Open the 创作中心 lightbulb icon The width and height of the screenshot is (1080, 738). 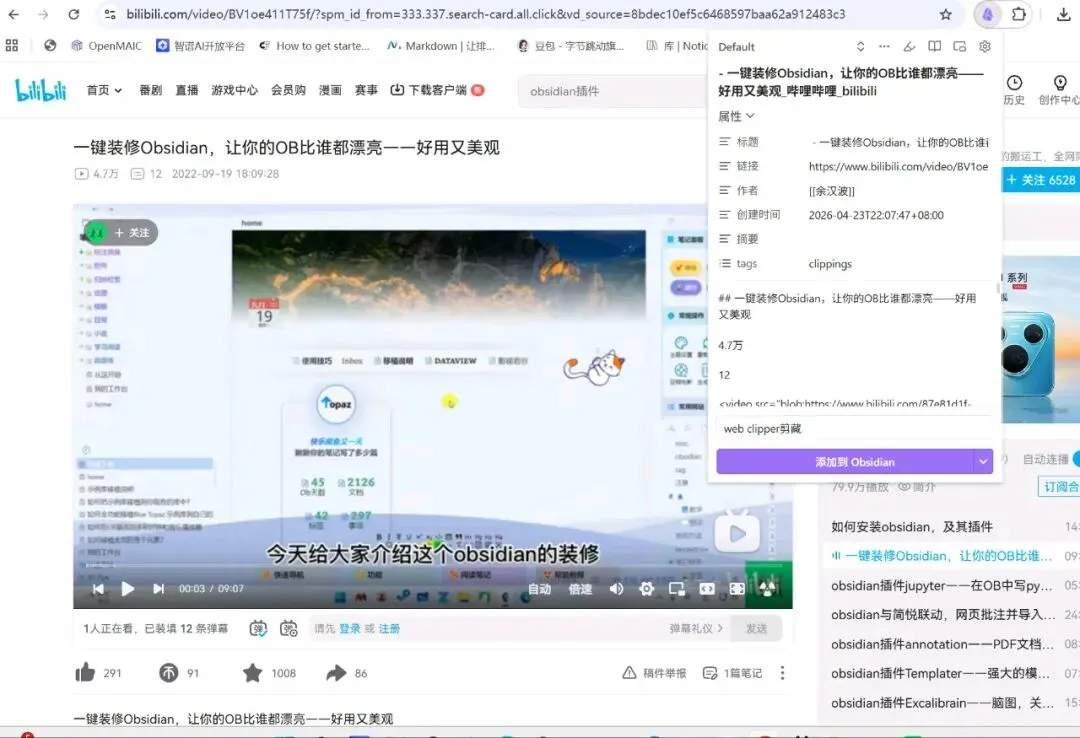1059,90
